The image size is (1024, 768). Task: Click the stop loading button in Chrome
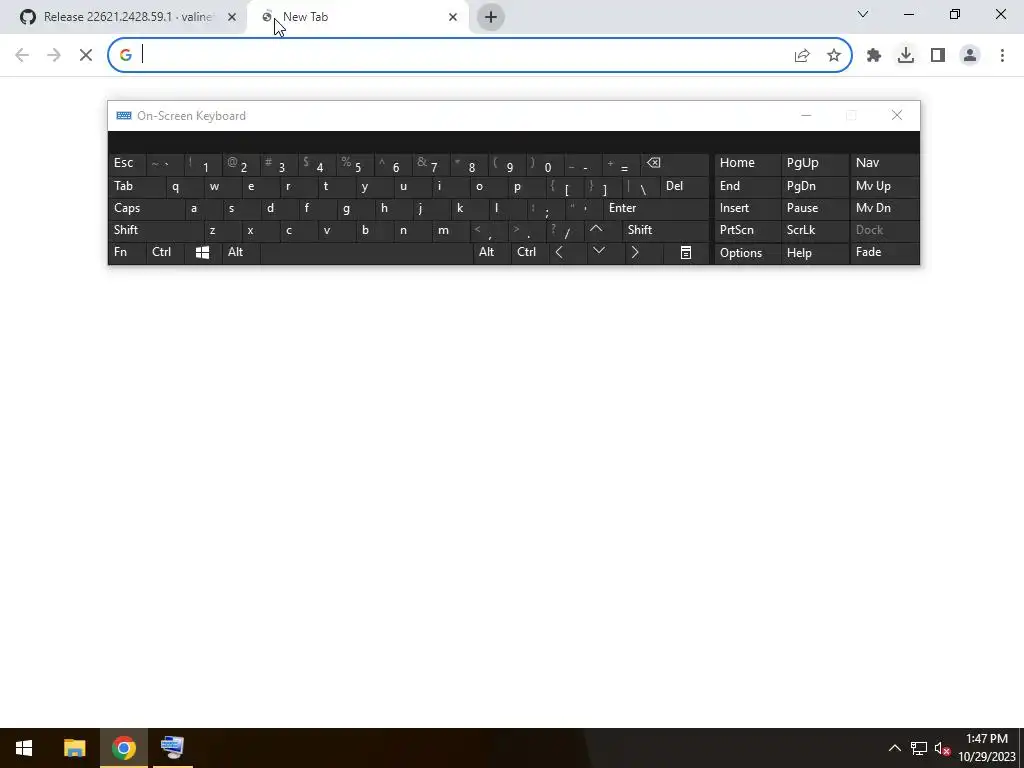point(86,55)
